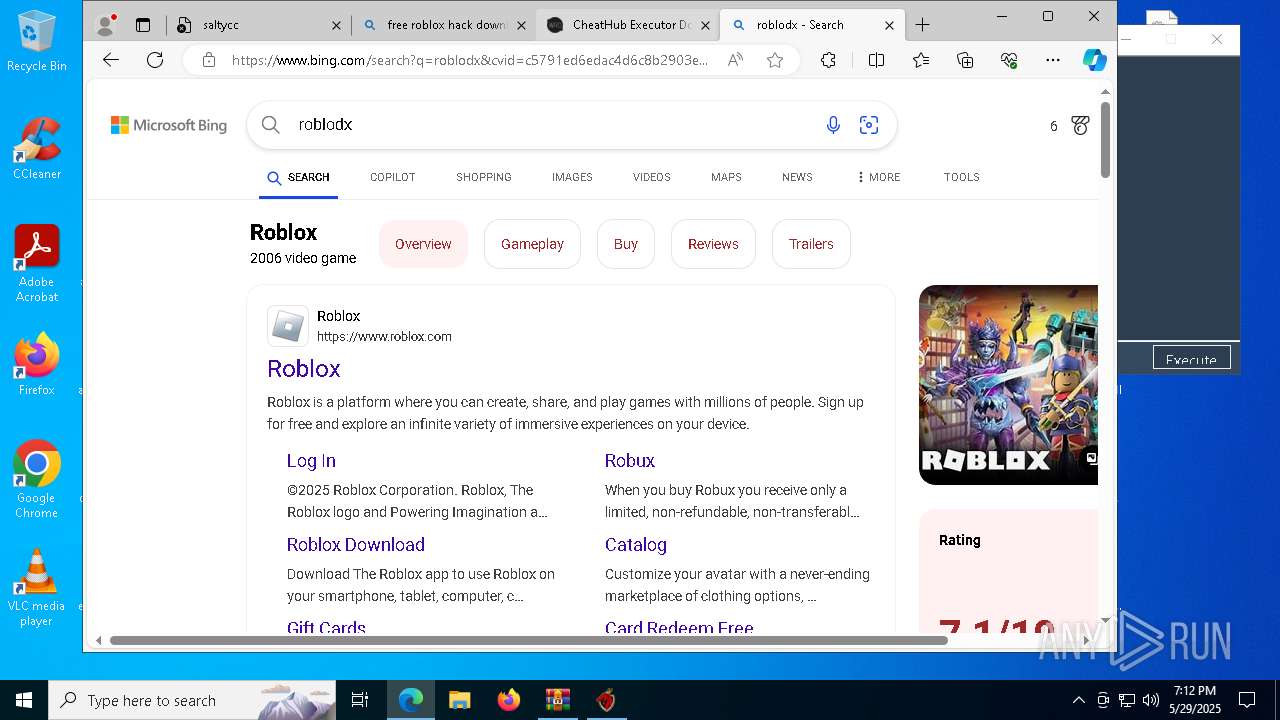Screen dimensions: 1280x720
Task: Close the CheatHub Executor tab
Action: tap(705, 26)
